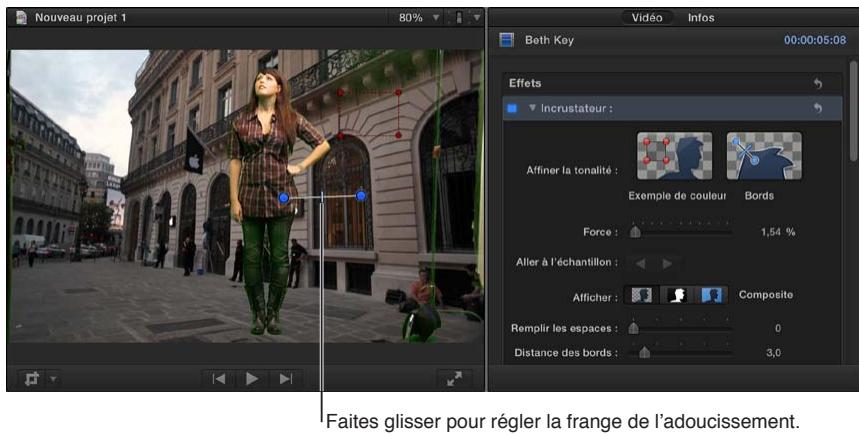The image size is (859, 434).
Task: Click the Distance des bords value 3,0
Action: click(x=773, y=352)
